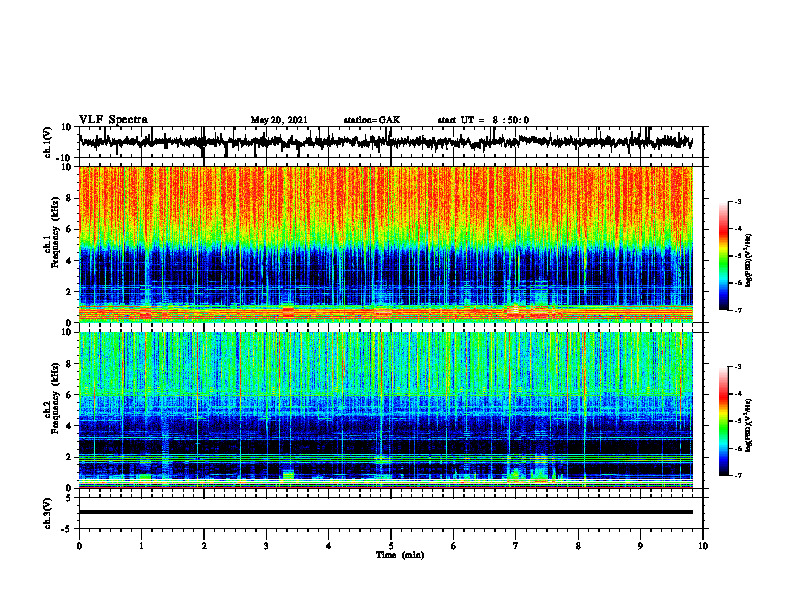The height and width of the screenshot is (612, 792).
Task: Click time axis tick label 0
Action: 79,546
